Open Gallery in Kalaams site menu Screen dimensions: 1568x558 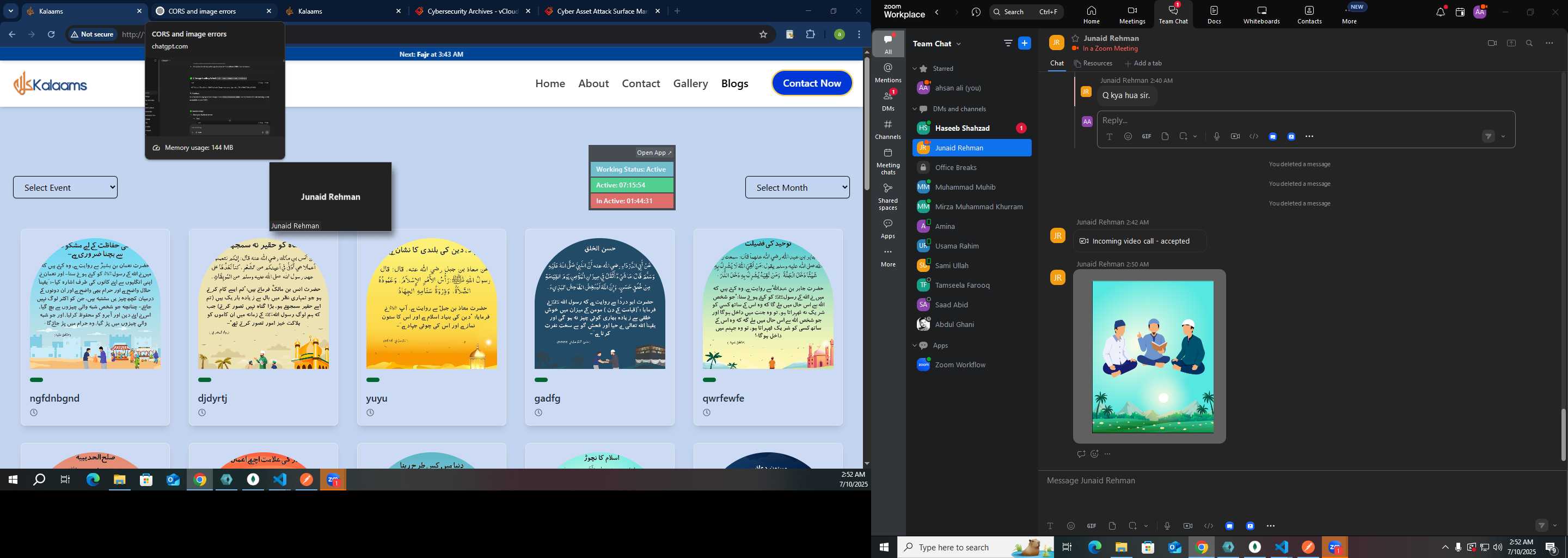690,83
